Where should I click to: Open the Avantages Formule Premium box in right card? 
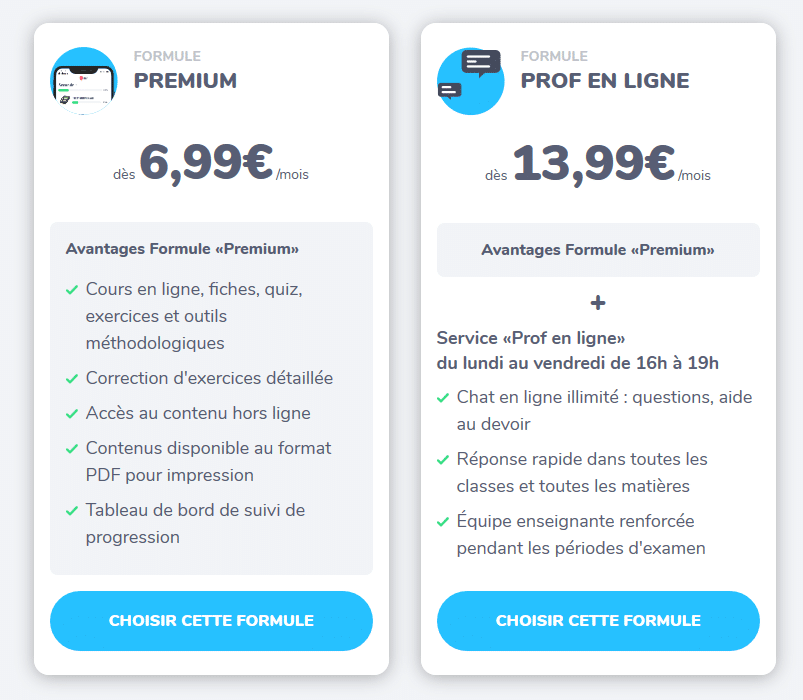pos(598,250)
